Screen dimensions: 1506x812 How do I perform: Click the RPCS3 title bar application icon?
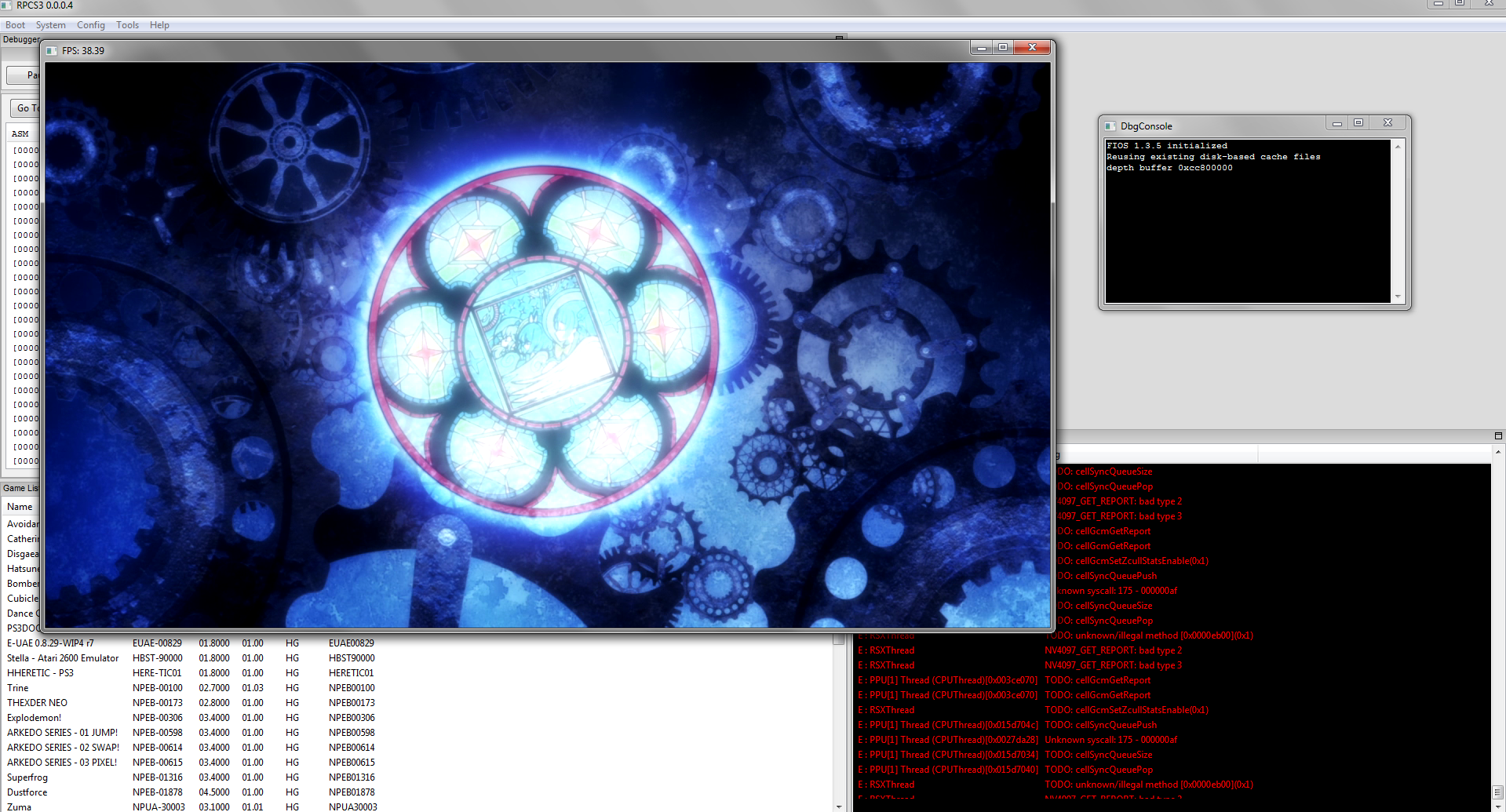pos(6,5)
